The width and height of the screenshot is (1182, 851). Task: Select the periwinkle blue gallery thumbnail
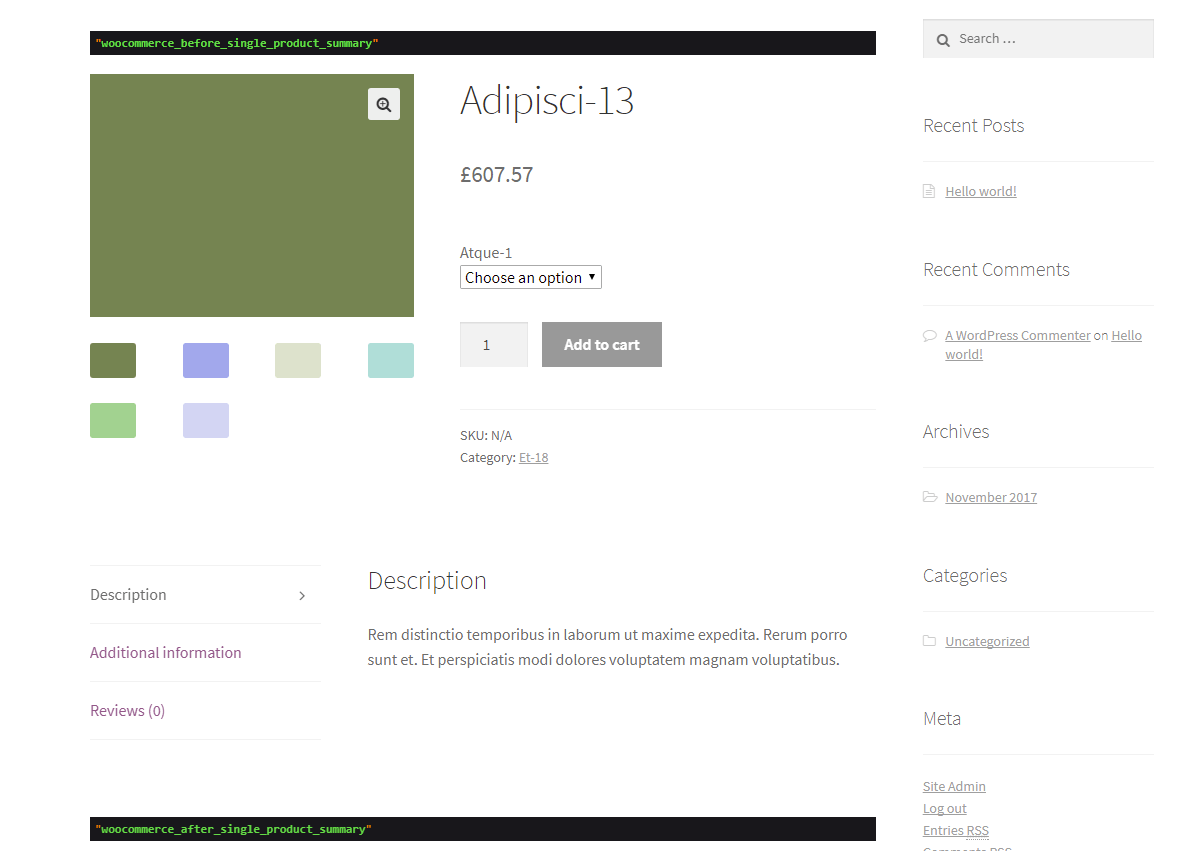pyautogui.click(x=206, y=360)
